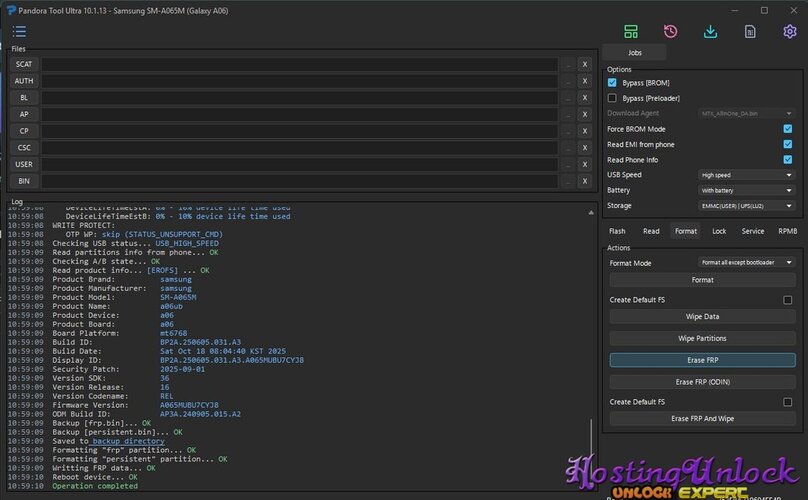
Task: Switch to Read tab
Action: pos(651,231)
